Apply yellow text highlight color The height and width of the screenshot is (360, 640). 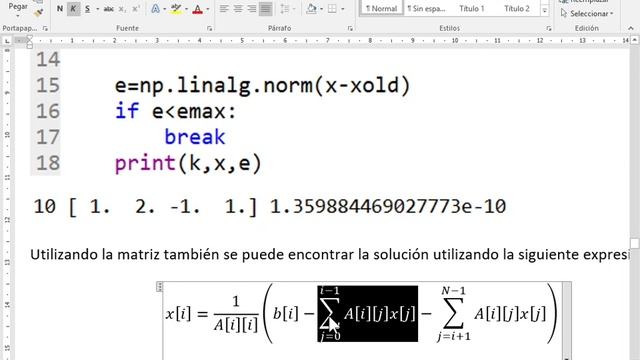point(176,9)
